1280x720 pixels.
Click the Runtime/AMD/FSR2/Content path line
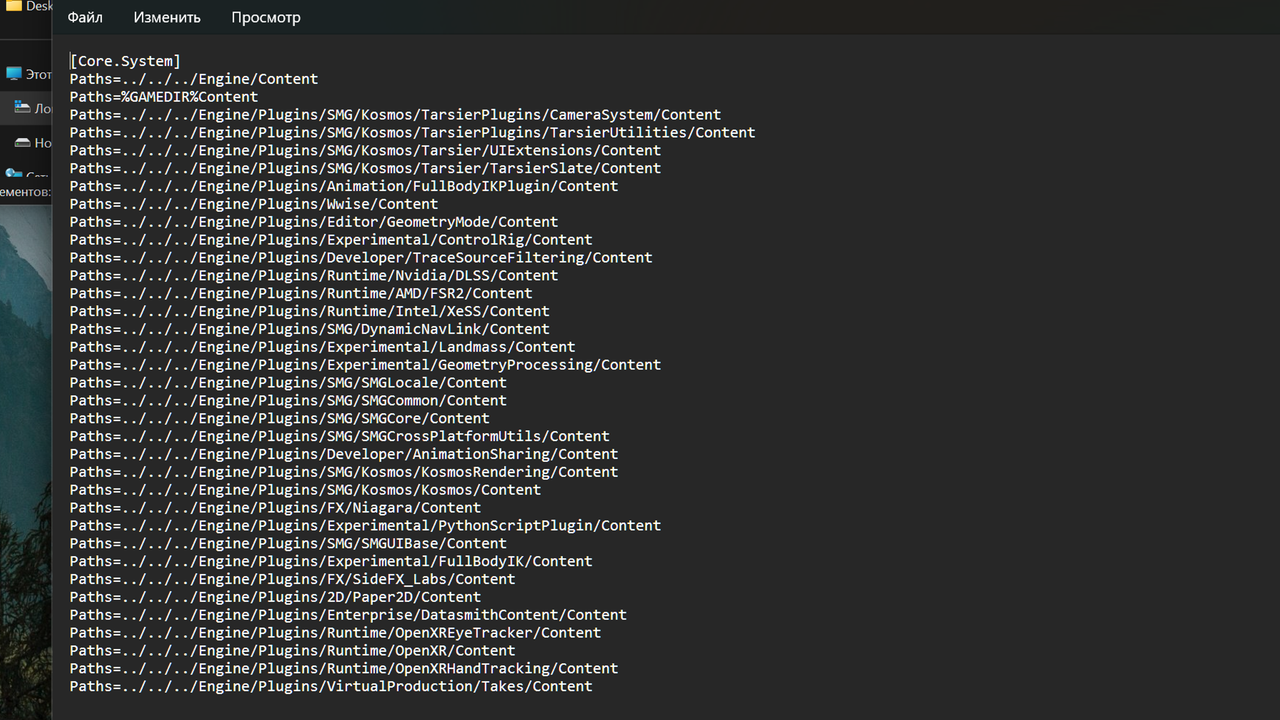[x=301, y=294]
